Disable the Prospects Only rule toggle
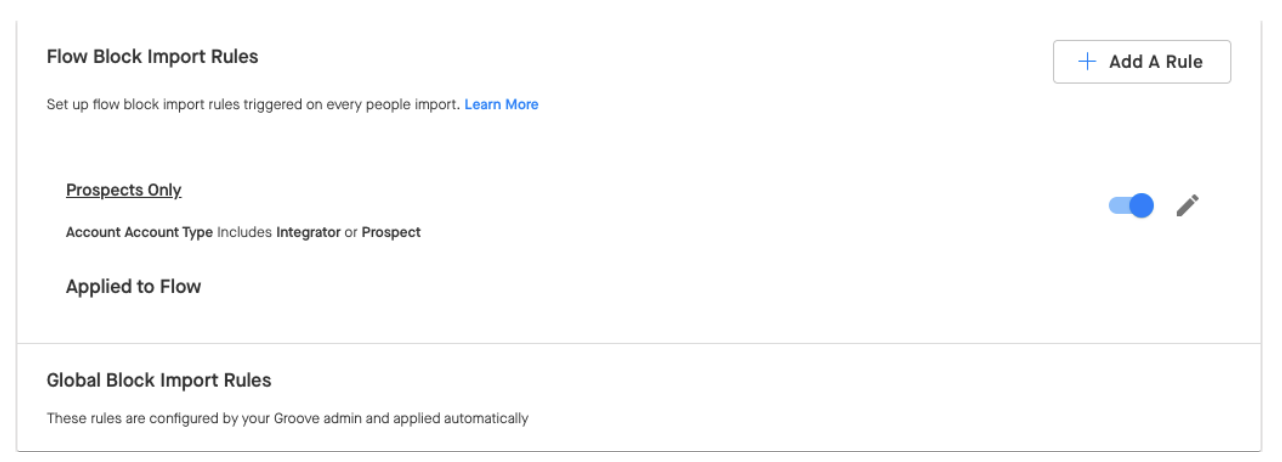 tap(1131, 205)
